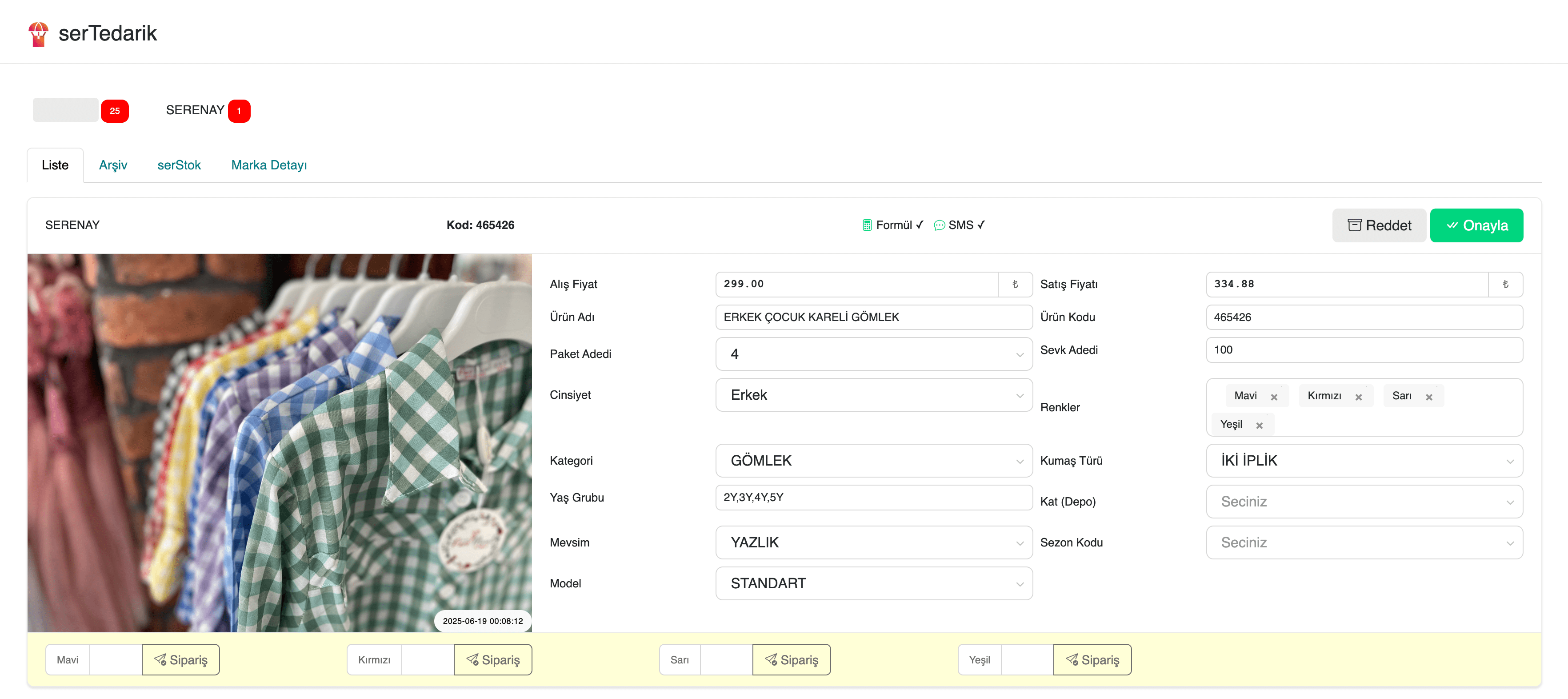The image size is (1568, 699).
Task: Remove the Sarı color tag
Action: (1429, 397)
